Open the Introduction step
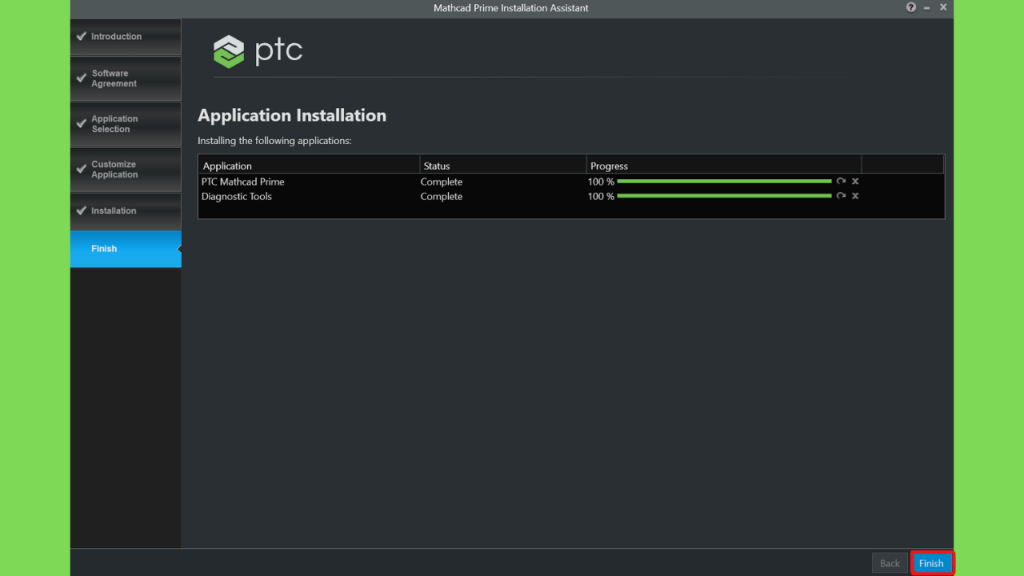1024x576 pixels. pos(126,37)
